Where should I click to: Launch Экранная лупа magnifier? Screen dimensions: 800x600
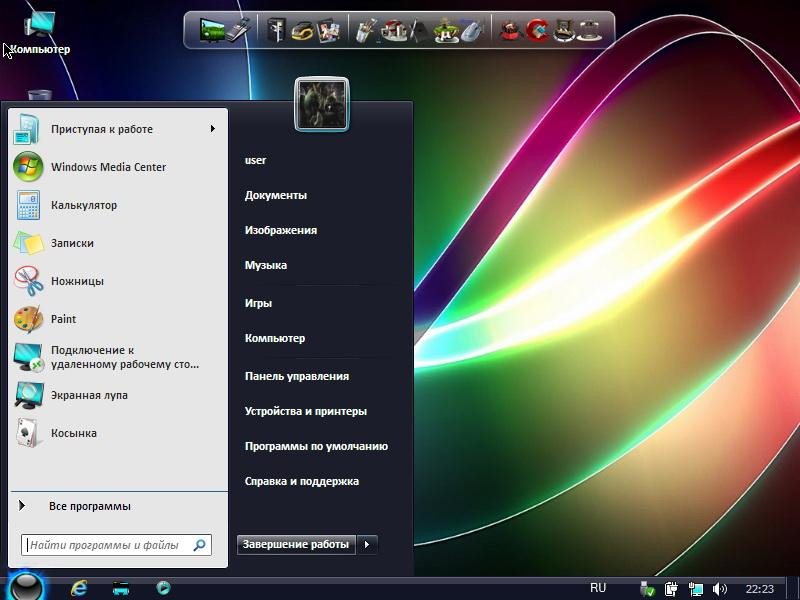pos(89,395)
